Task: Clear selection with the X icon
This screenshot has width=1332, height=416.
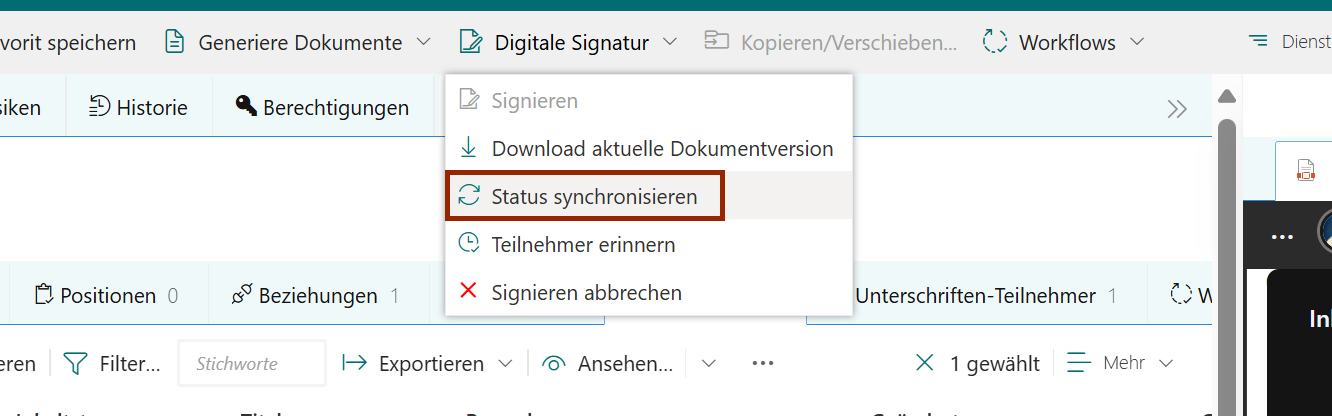Action: click(x=925, y=364)
